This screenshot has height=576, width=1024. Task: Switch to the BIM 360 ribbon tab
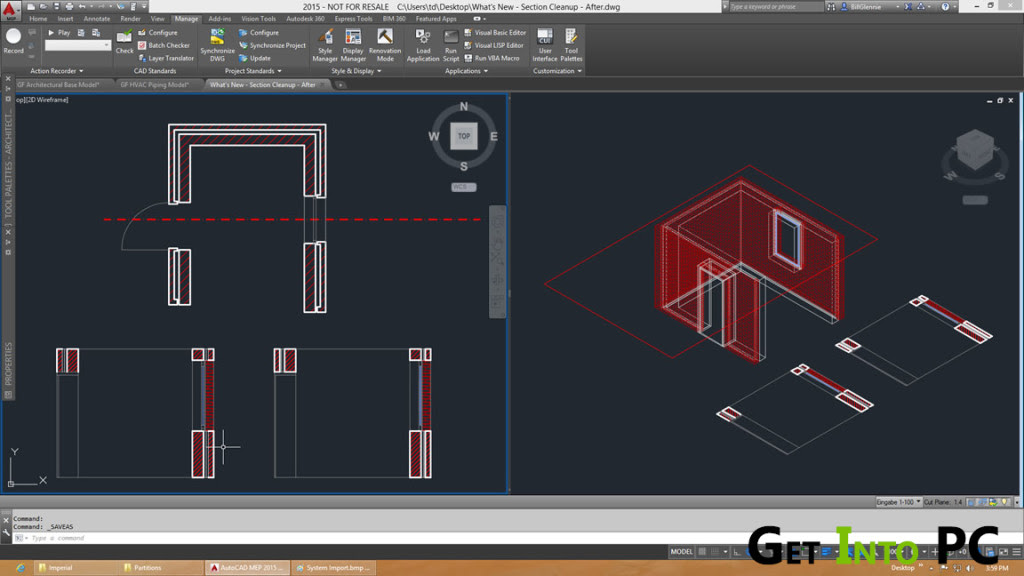(394, 19)
